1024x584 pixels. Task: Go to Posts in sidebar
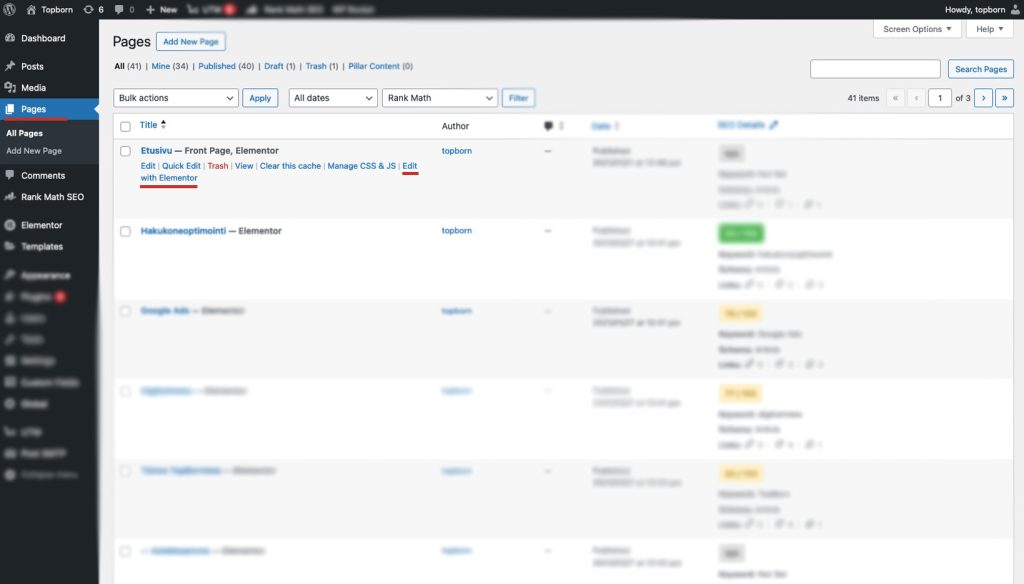pos(32,66)
